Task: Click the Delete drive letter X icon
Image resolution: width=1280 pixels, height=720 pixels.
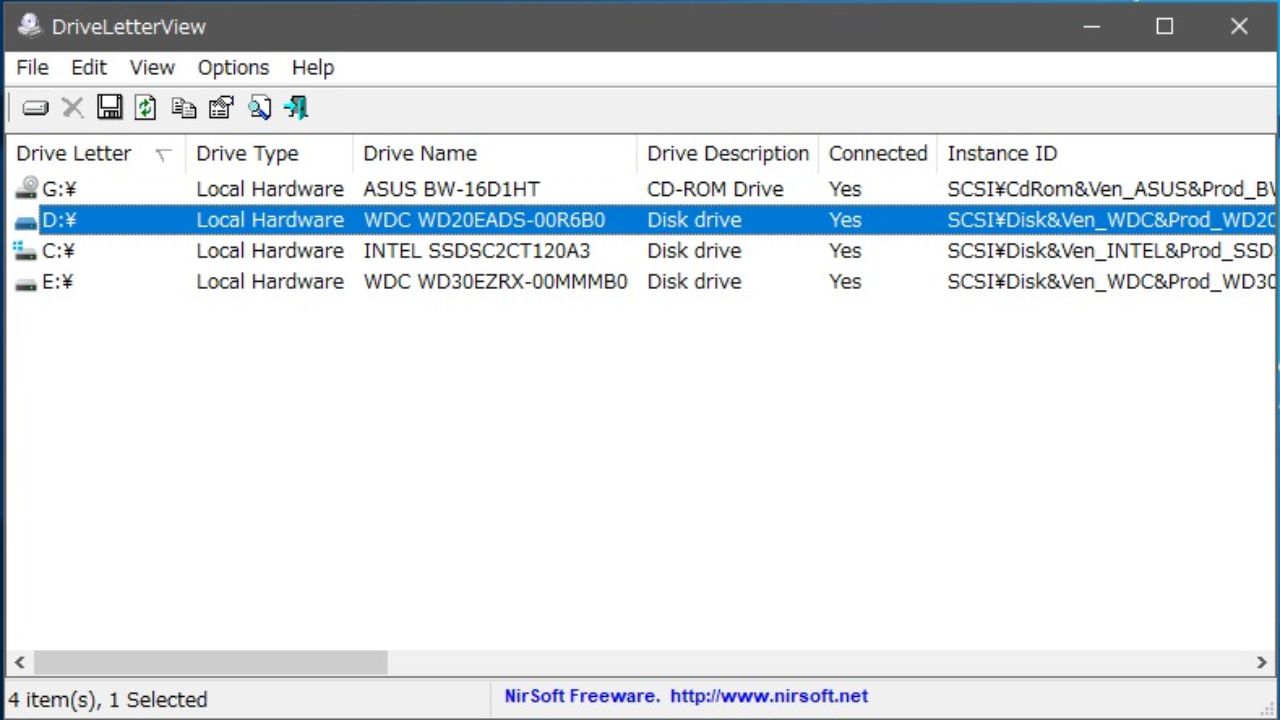Action: [x=73, y=107]
